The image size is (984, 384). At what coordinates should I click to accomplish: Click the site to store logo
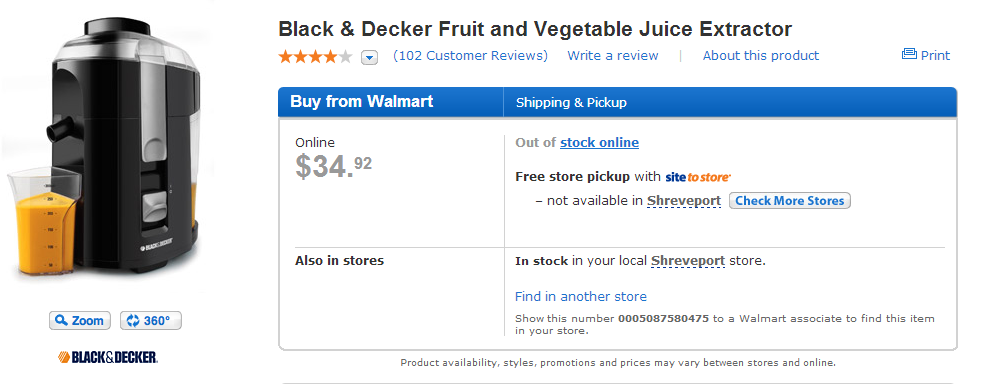pyautogui.click(x=698, y=178)
